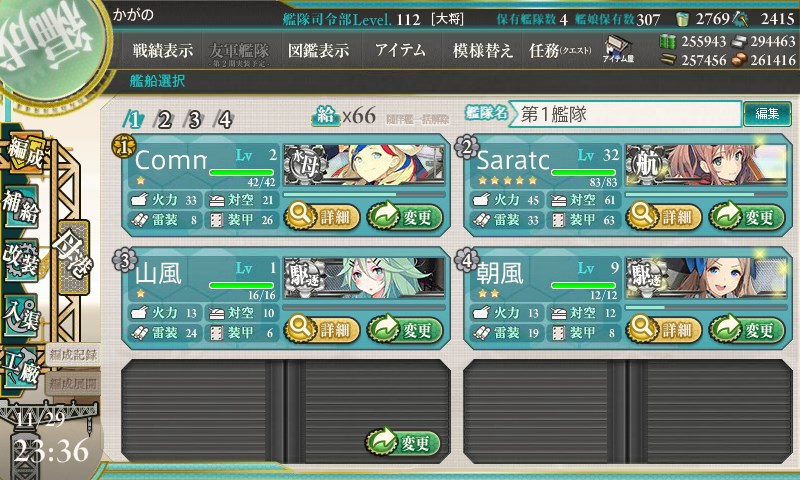
Task: Click 編集 to edit fleet name
Action: [767, 114]
